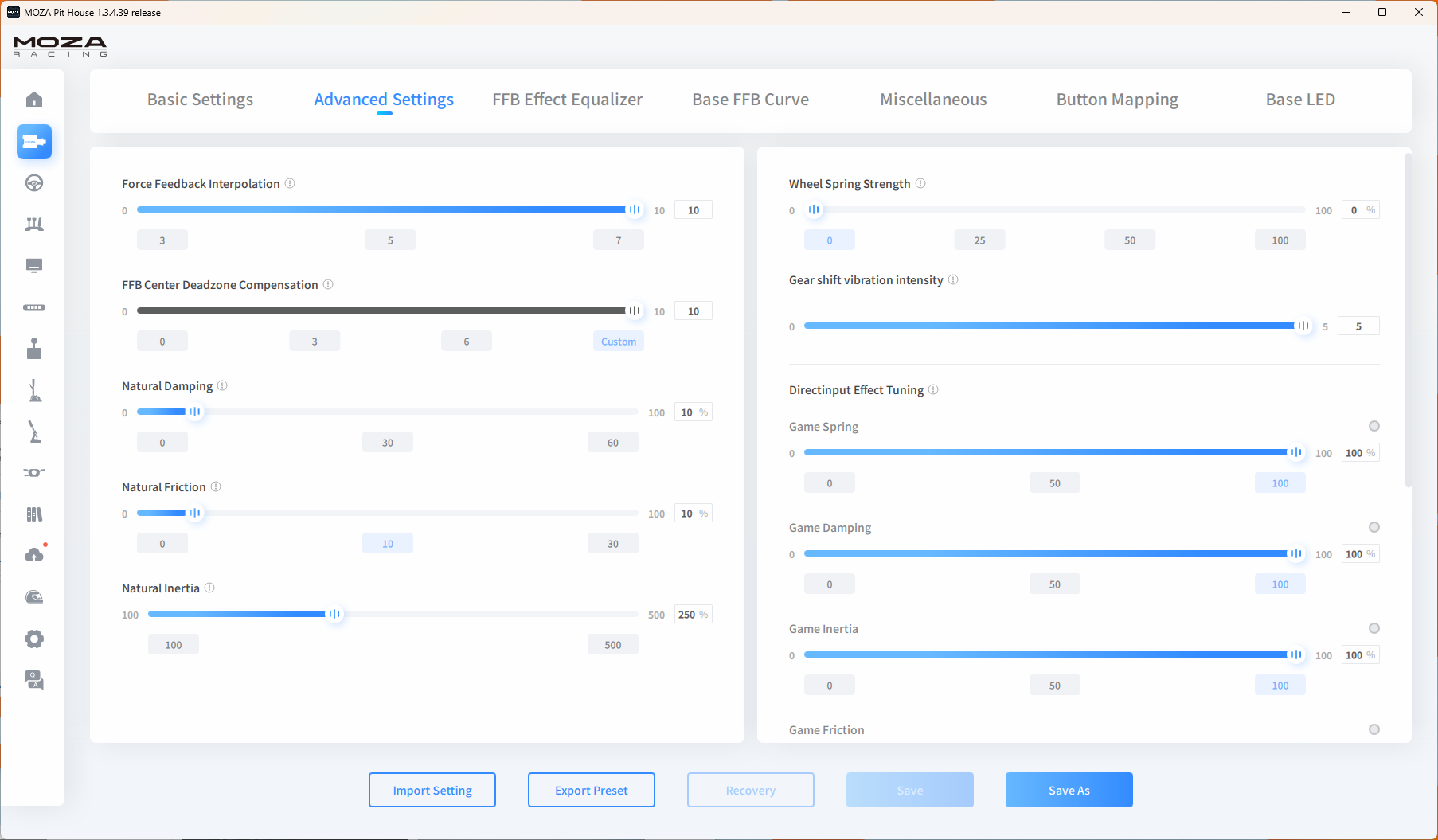Open the settings gear in sidebar
The height and width of the screenshot is (840, 1438).
[x=34, y=639]
